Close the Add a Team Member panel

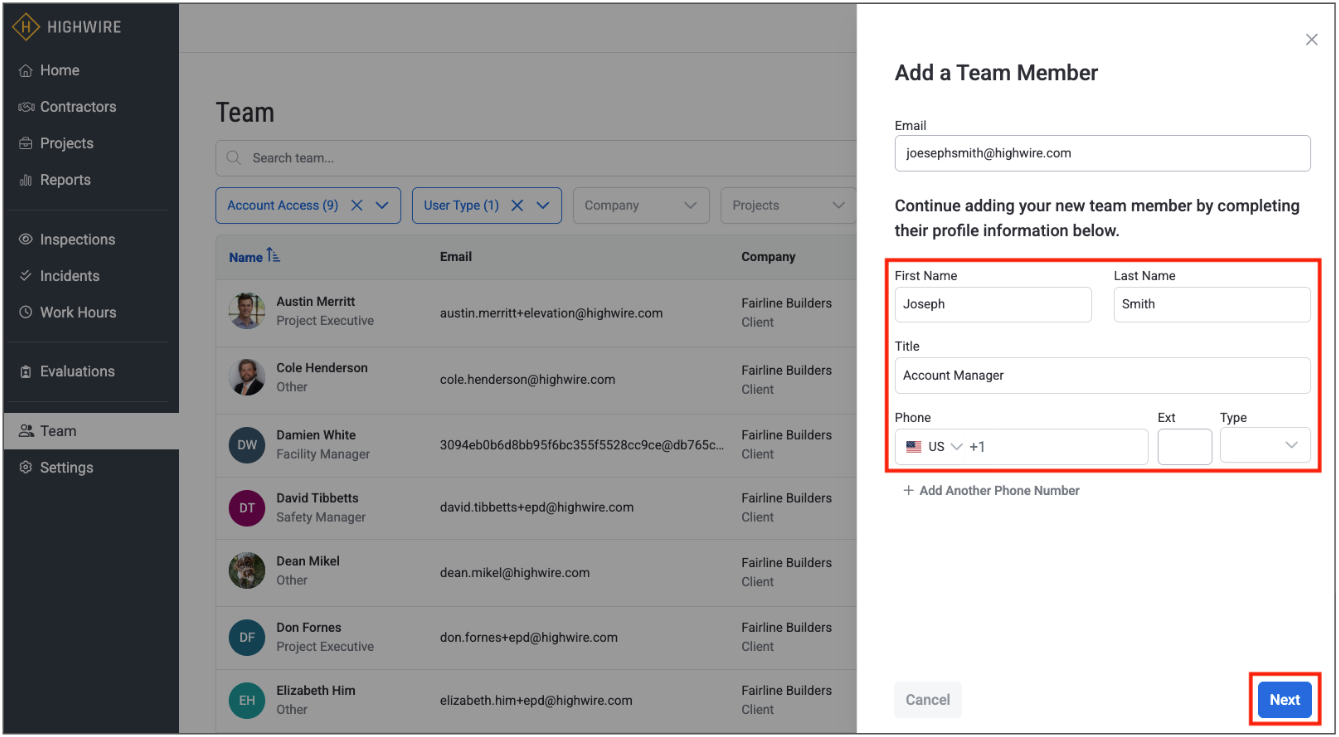pyautogui.click(x=1311, y=40)
